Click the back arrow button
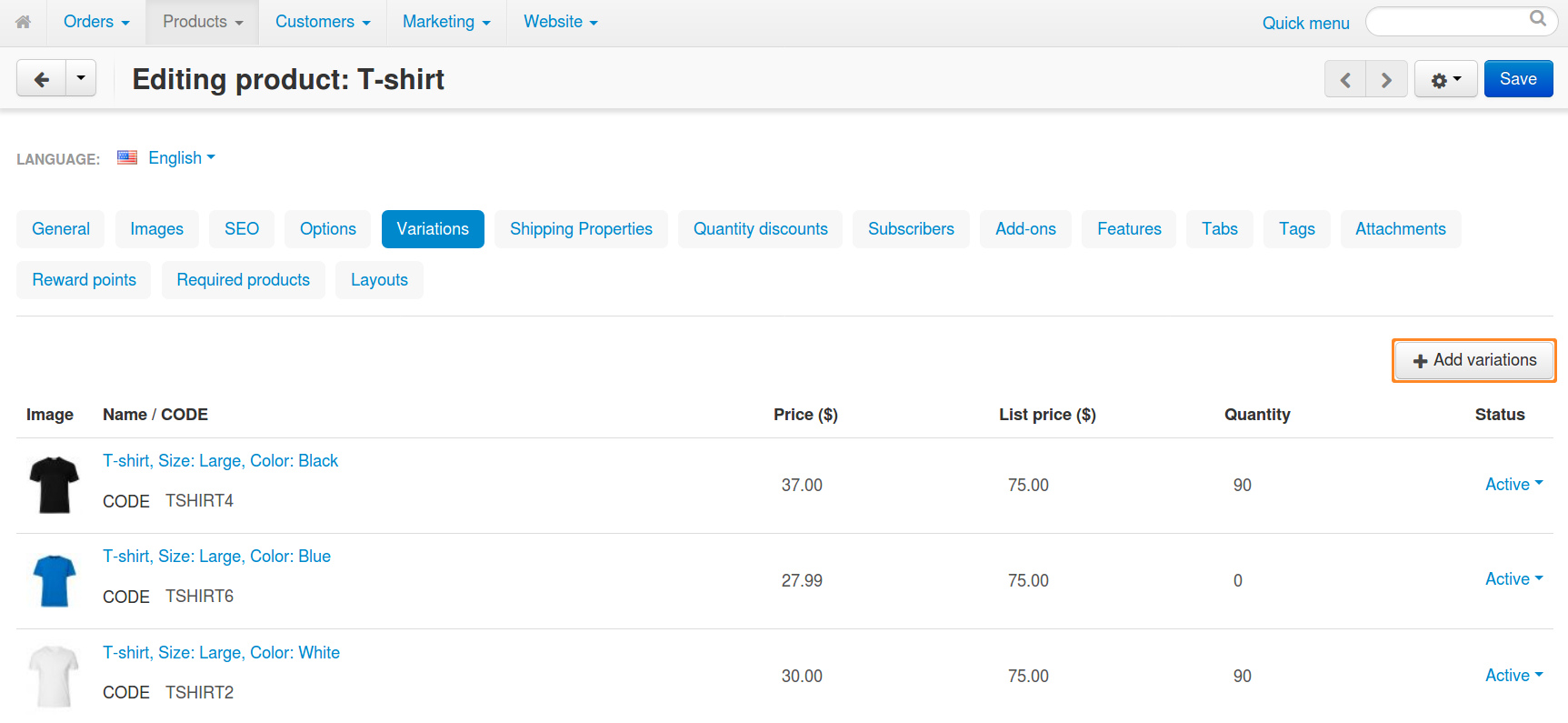The height and width of the screenshot is (723, 1568). [x=41, y=79]
